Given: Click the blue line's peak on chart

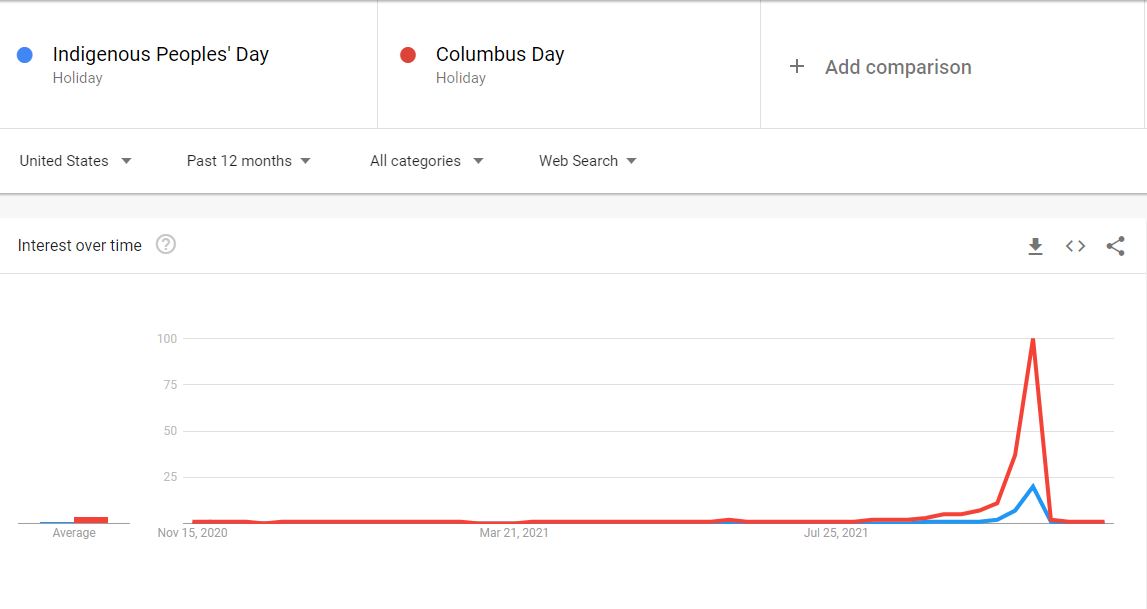Looking at the screenshot, I should point(1032,486).
